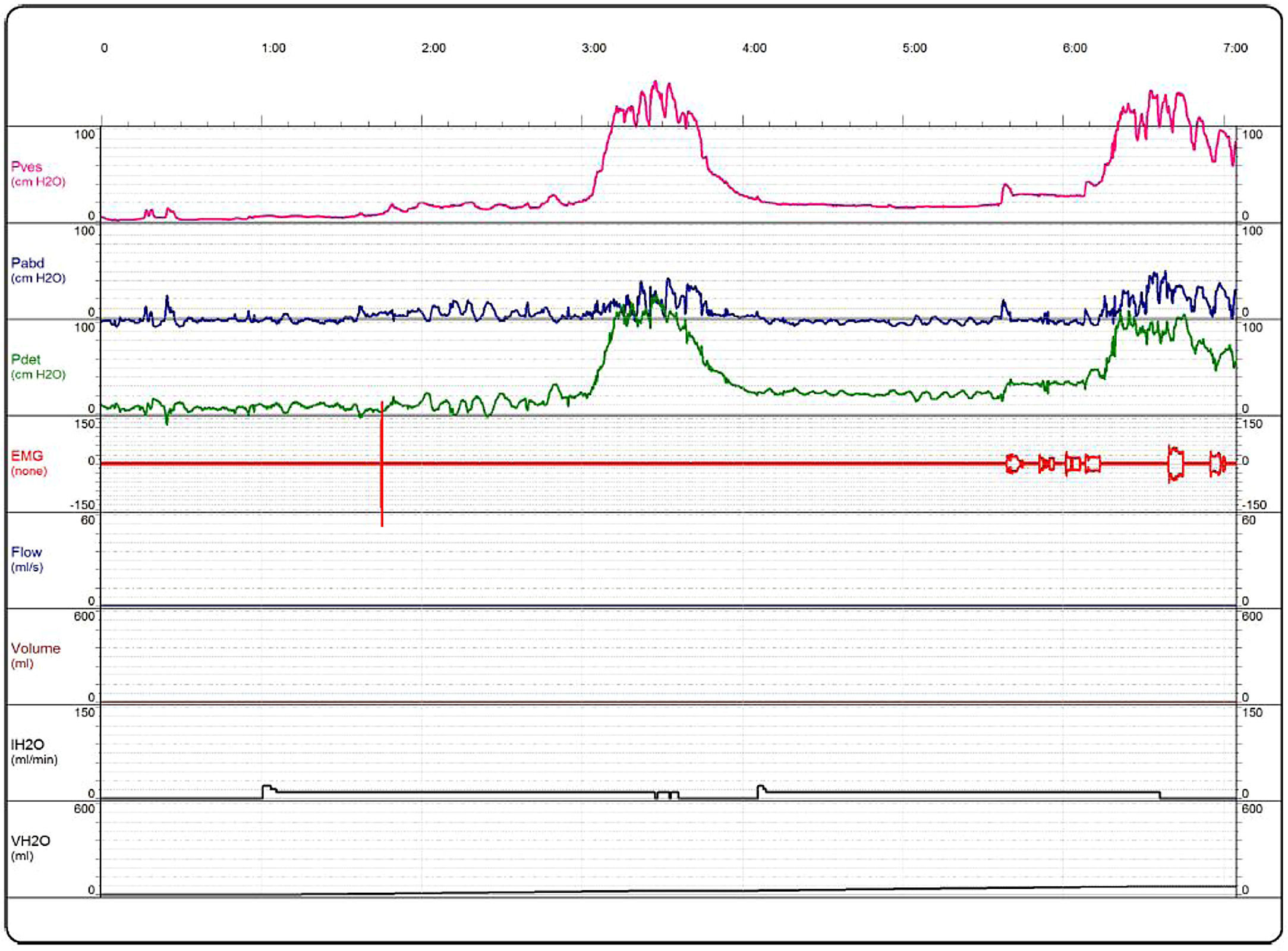Click the 3:00 time marker
Viewport: 1288px width, 951px height.
[x=594, y=48]
